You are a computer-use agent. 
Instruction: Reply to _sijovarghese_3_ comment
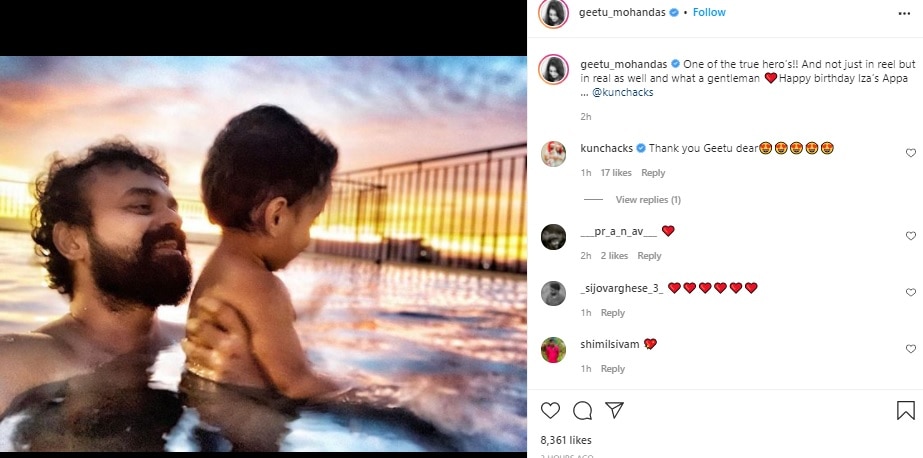pyautogui.click(x=612, y=313)
